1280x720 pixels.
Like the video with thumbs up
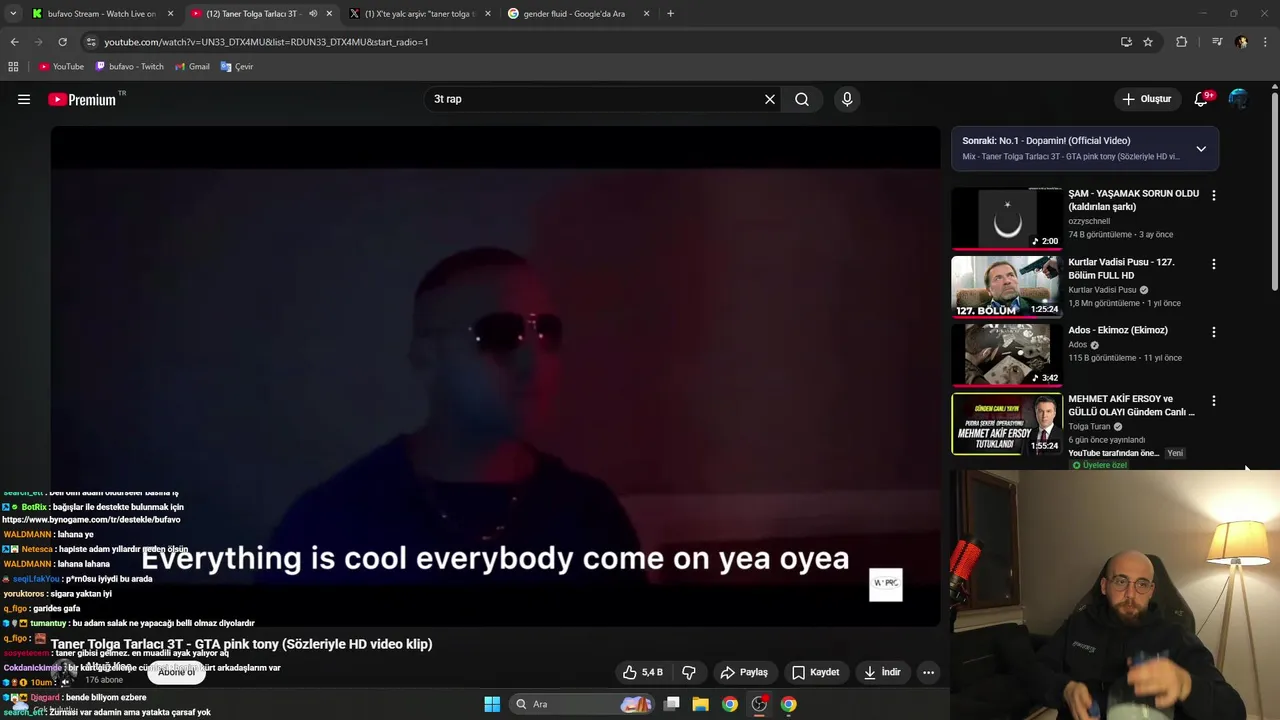click(x=643, y=672)
